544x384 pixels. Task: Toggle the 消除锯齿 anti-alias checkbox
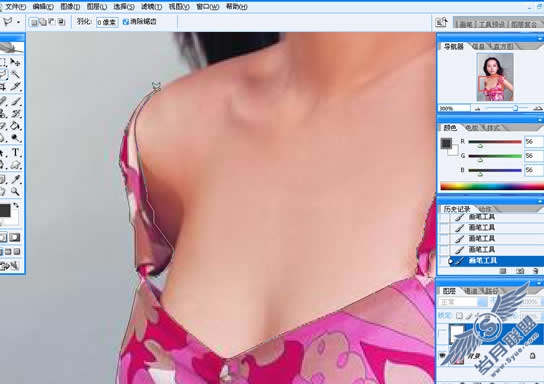126,22
